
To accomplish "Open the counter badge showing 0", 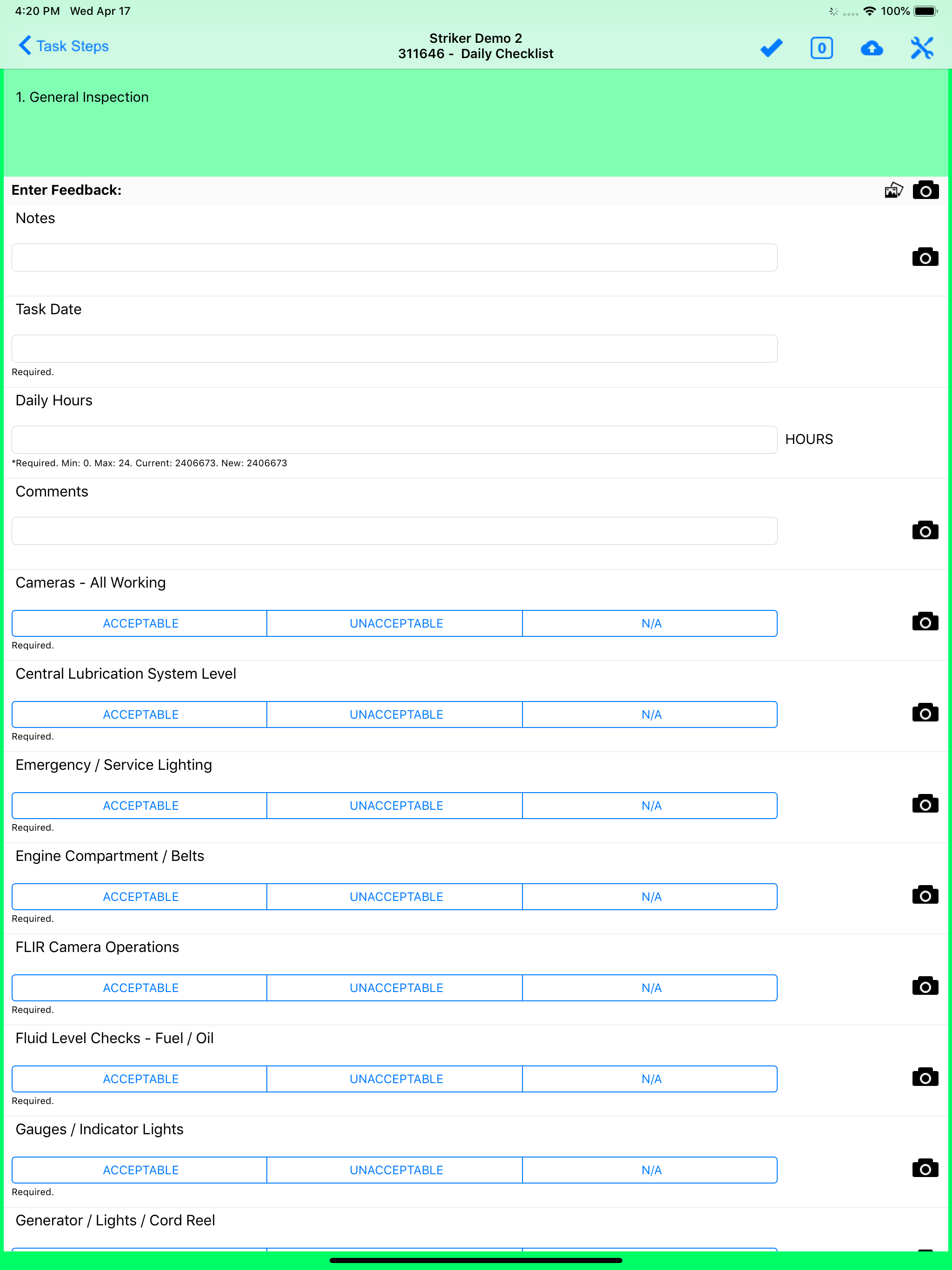I will point(822,48).
